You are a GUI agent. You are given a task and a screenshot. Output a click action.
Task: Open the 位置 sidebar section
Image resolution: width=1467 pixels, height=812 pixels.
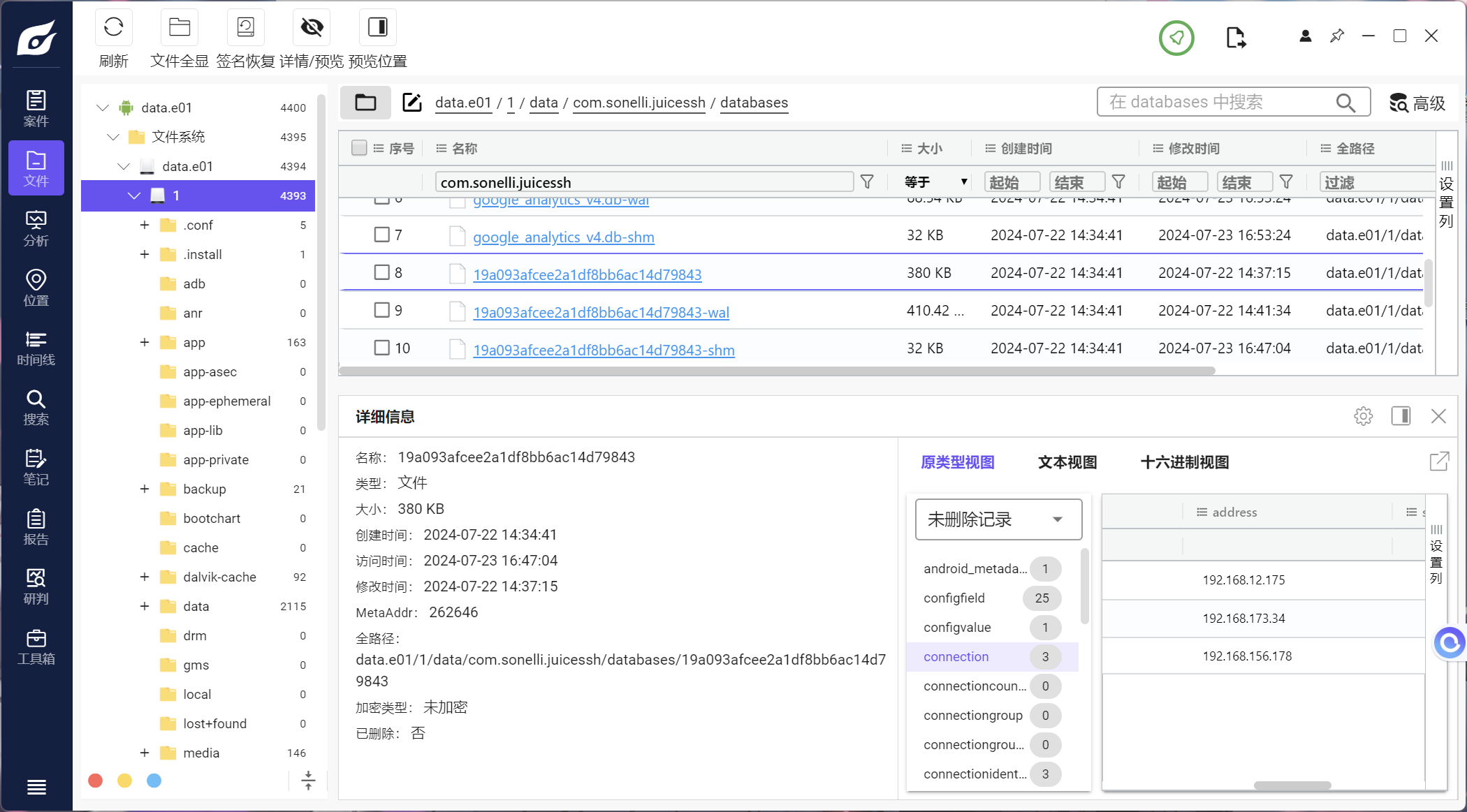click(36, 288)
